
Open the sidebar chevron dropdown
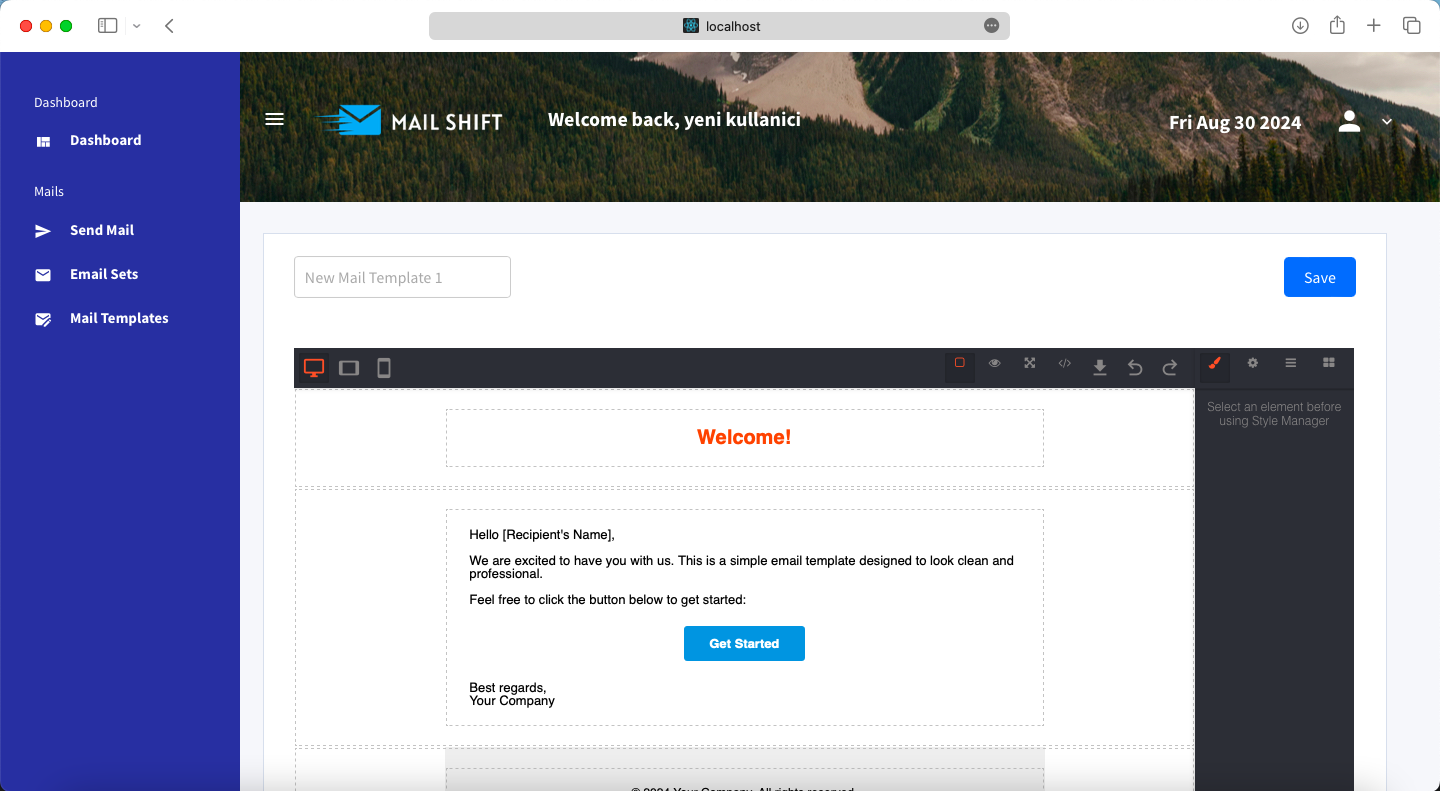click(137, 25)
